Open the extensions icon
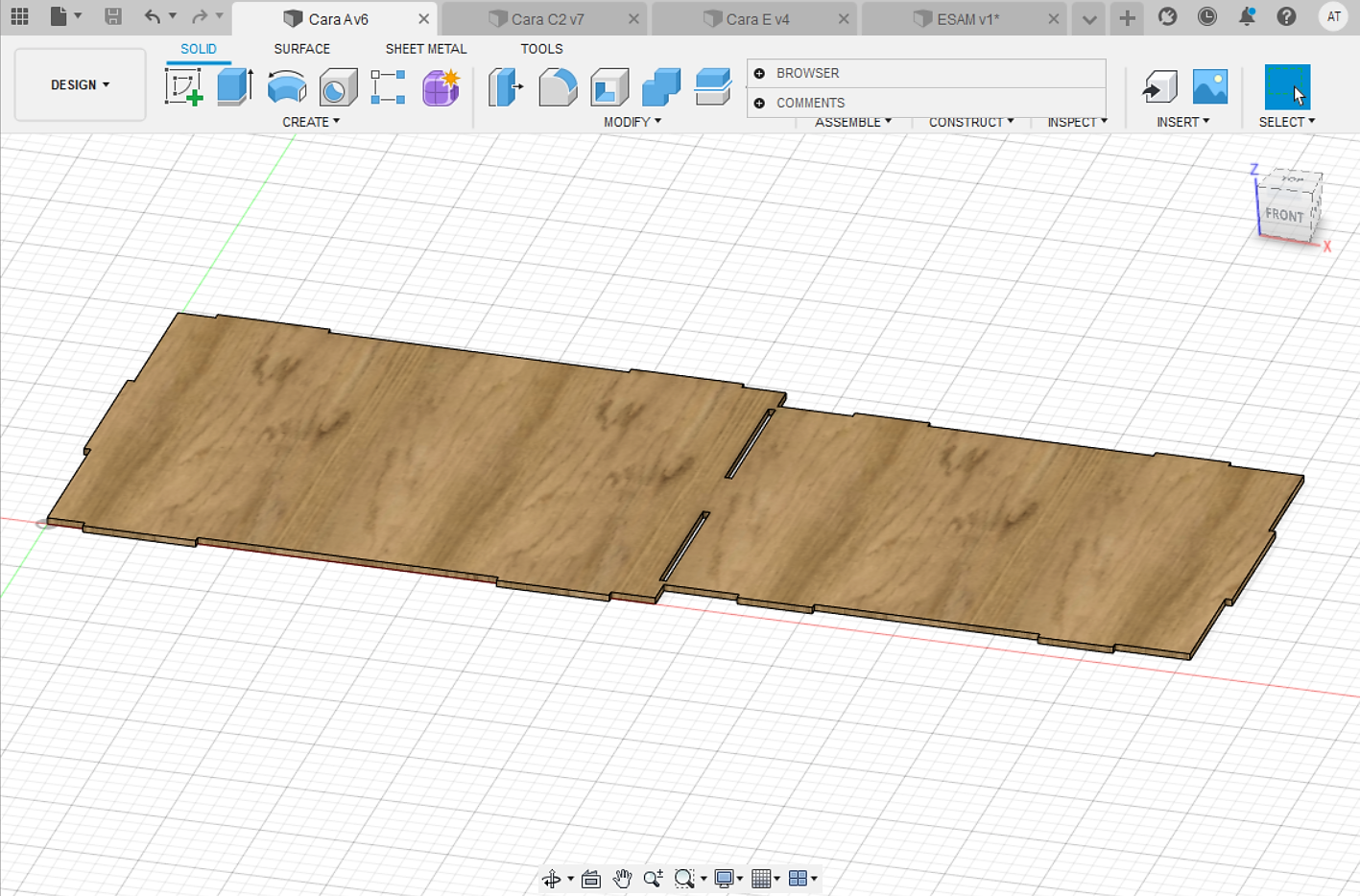This screenshot has width=1360, height=896. (x=1167, y=16)
